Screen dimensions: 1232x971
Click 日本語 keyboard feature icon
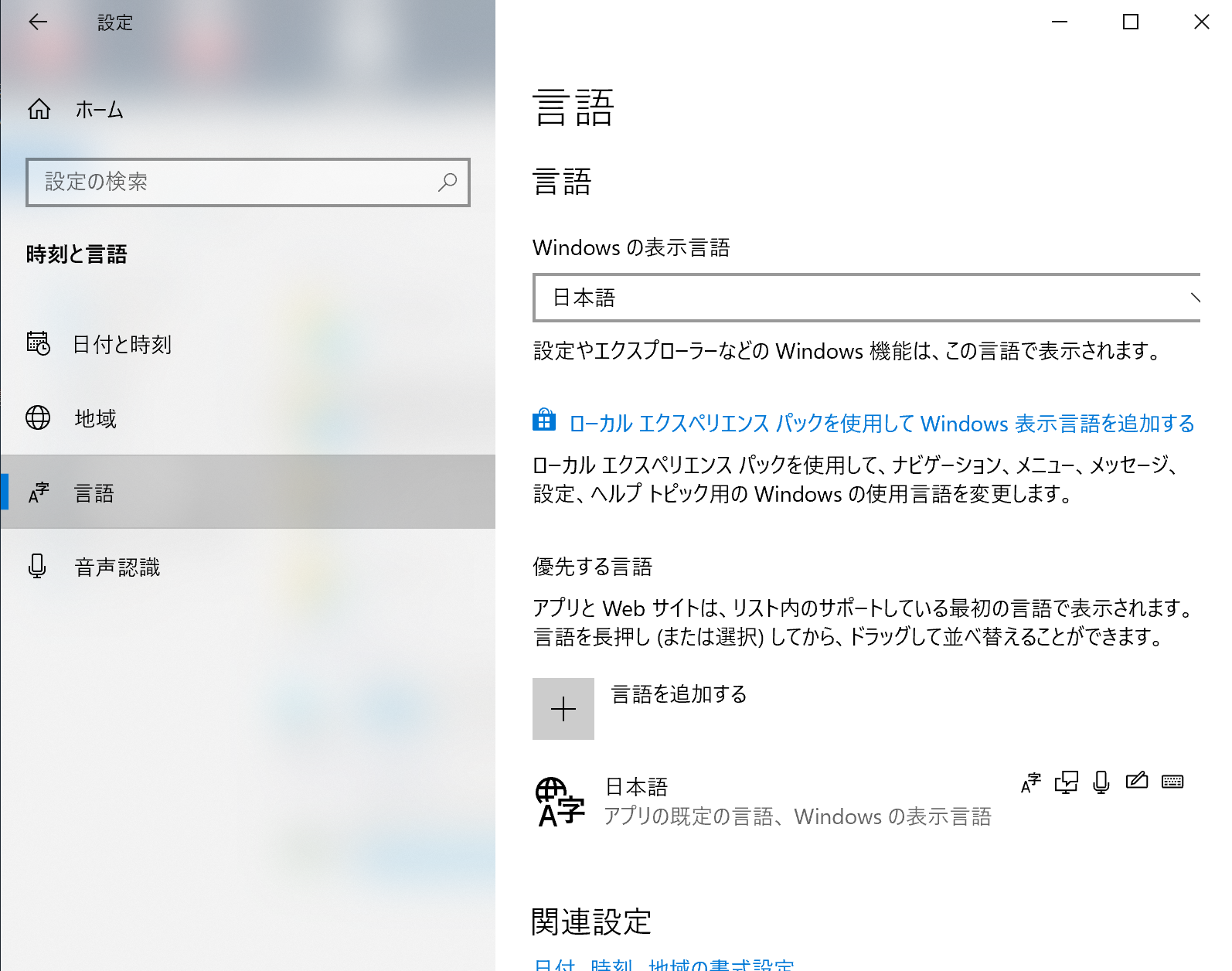tap(1172, 782)
